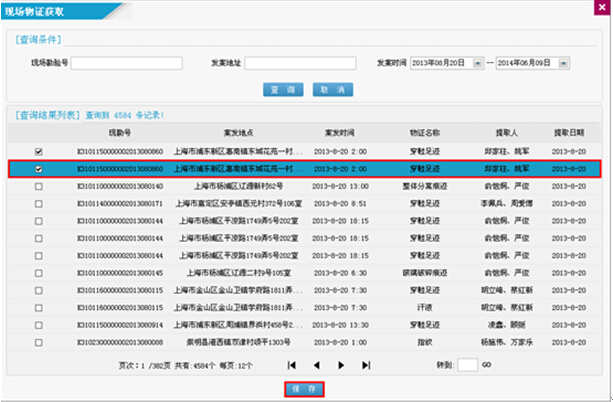Select the 玻璃破碎痕迹 evidence name cell
This screenshot has height=402, width=613.
425,273
